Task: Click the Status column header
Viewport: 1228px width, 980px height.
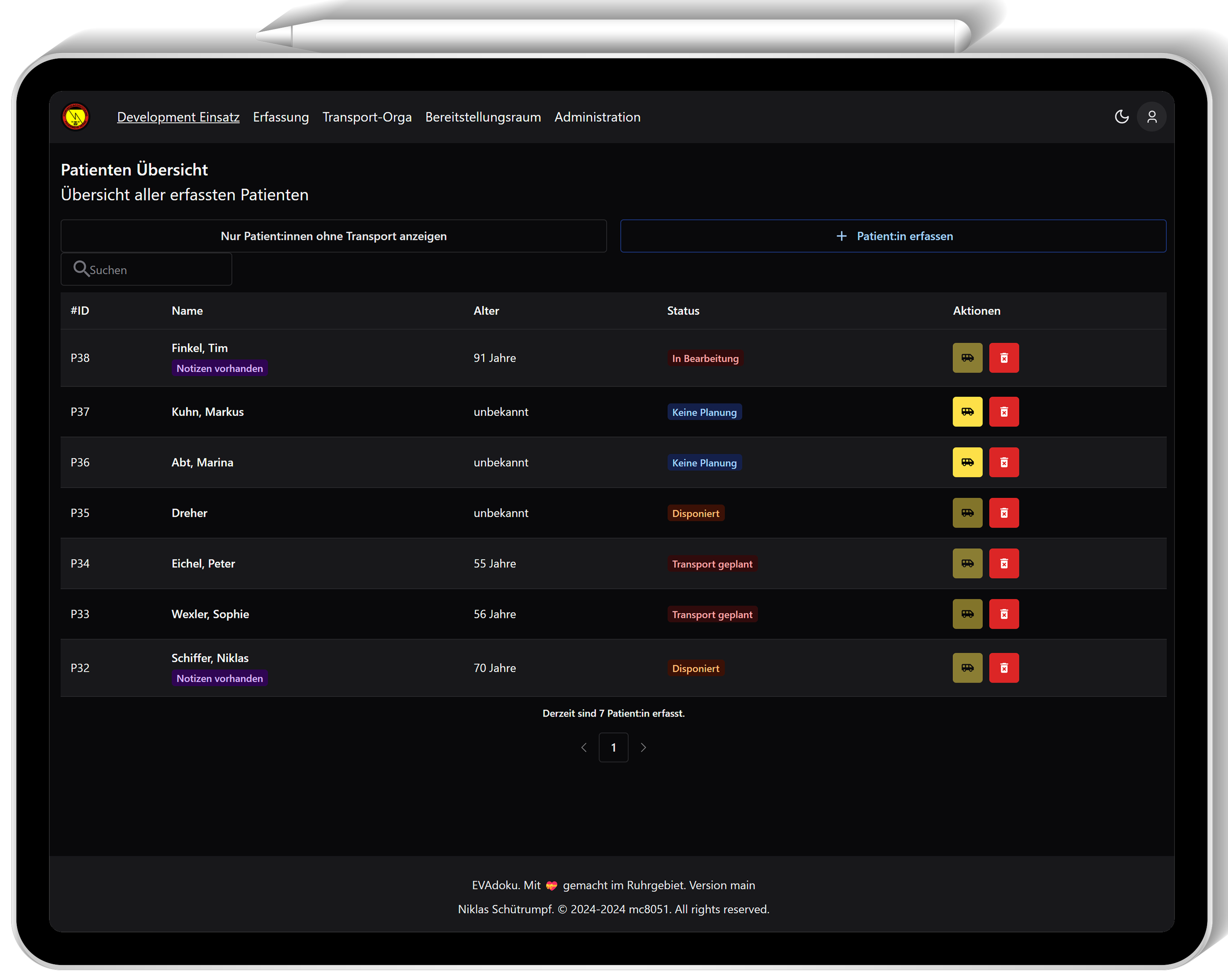Action: pyautogui.click(x=683, y=310)
